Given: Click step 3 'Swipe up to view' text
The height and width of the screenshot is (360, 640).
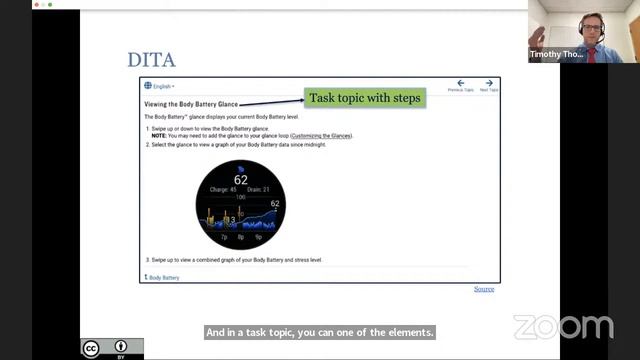Looking at the screenshot, I should (236, 260).
